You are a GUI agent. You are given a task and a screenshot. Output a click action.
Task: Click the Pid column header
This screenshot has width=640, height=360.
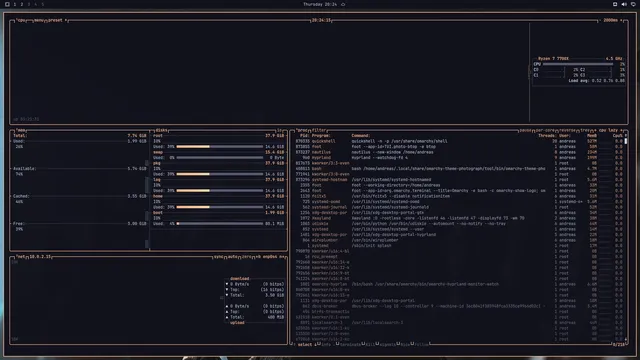(x=304, y=136)
